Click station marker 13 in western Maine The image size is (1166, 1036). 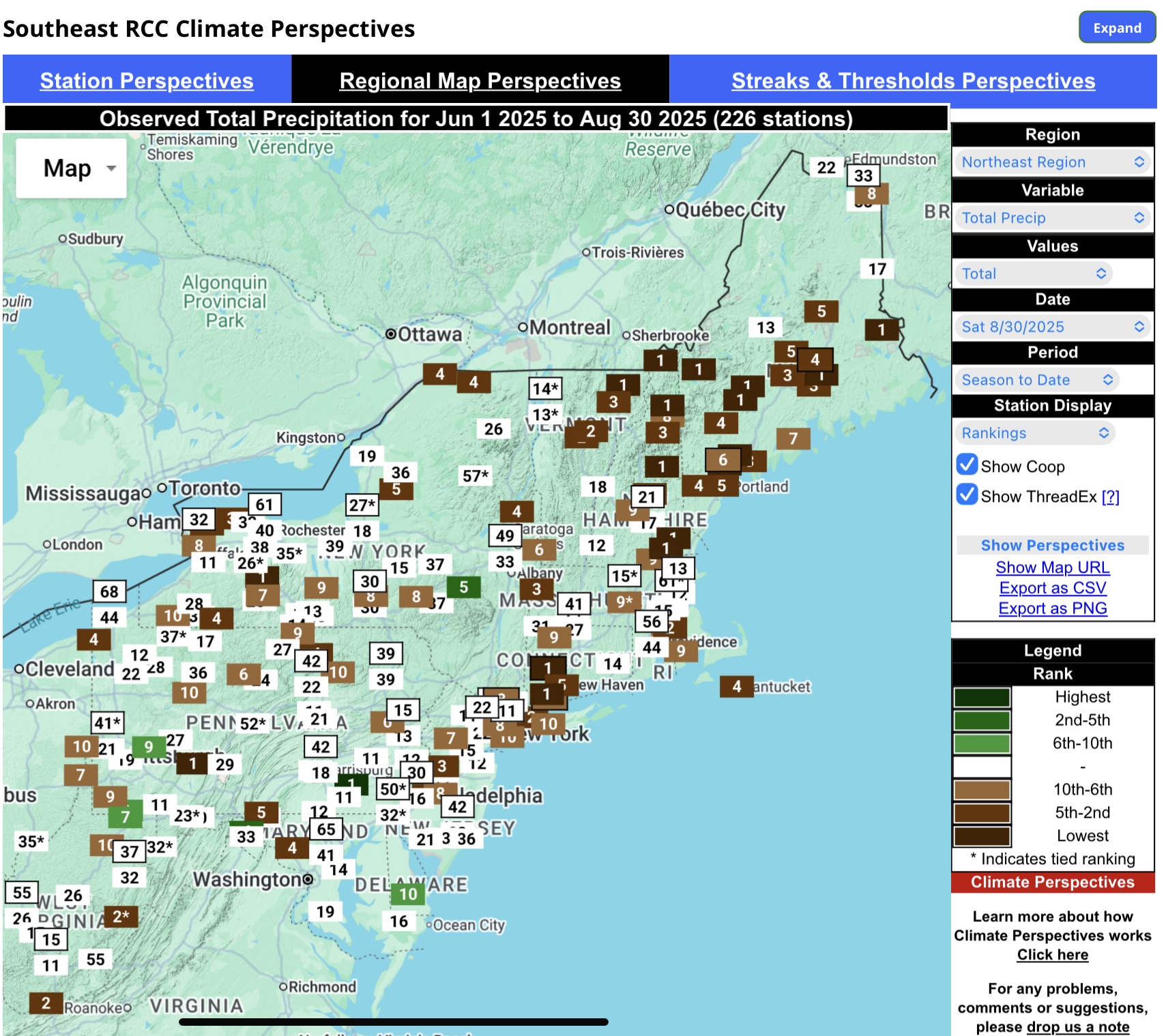coord(766,327)
